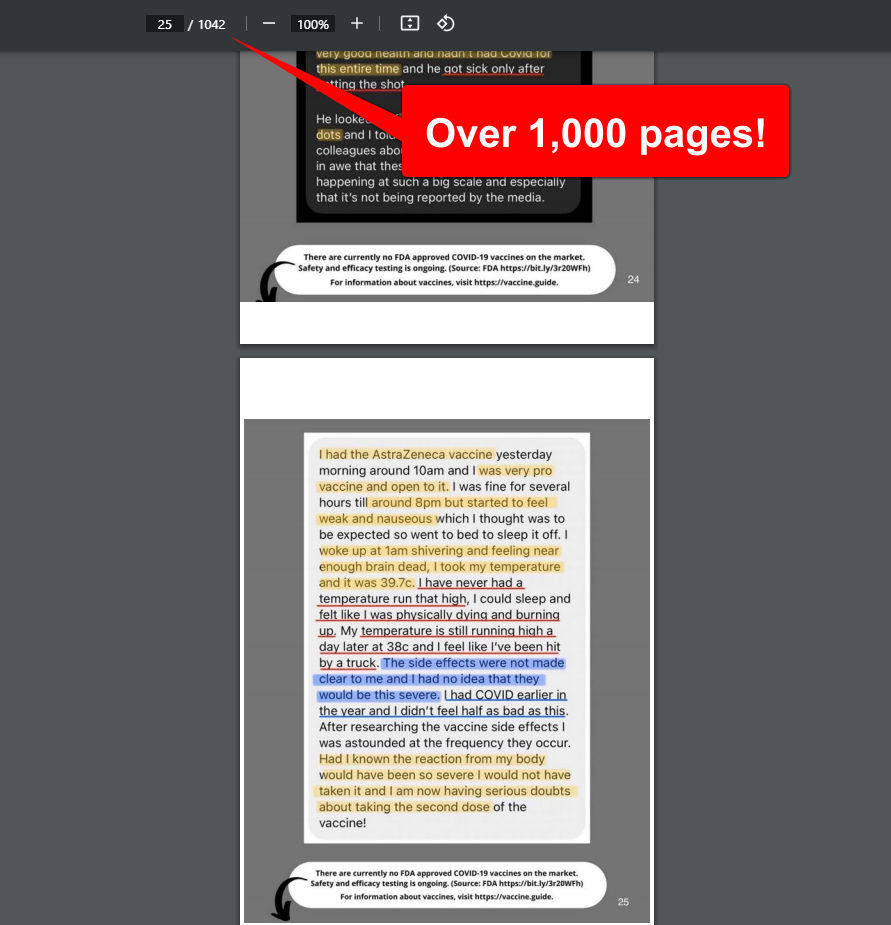
Task: Click highlighted 'about taking the second dose' text
Action: tap(404, 807)
